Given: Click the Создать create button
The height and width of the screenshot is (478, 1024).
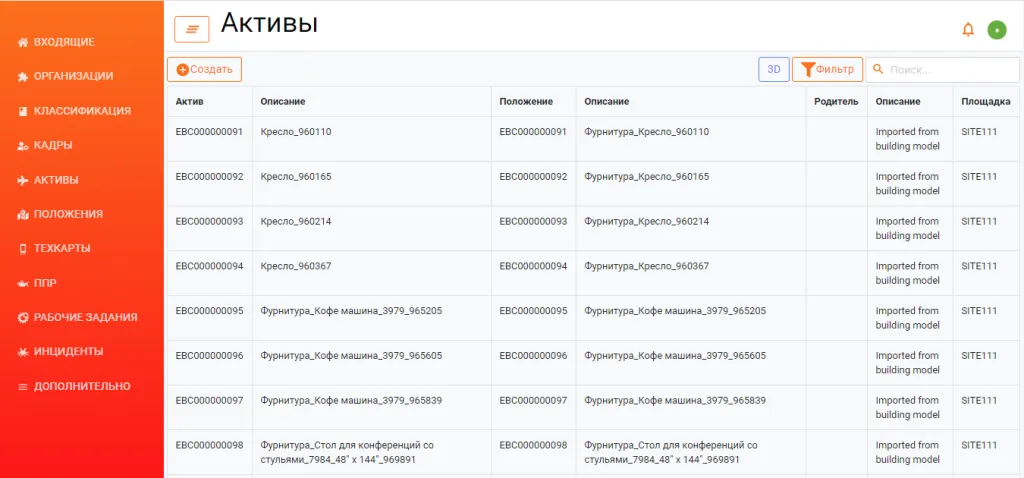Looking at the screenshot, I should point(205,69).
